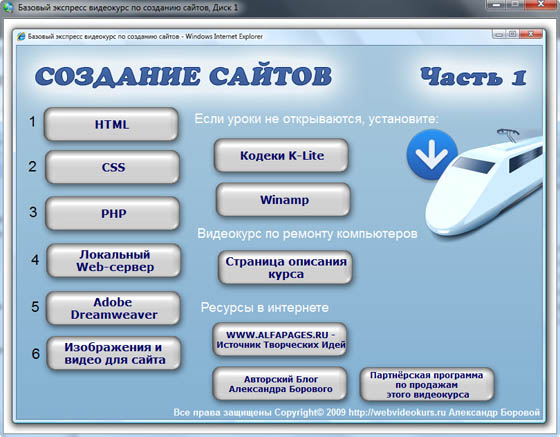
Task: Click text Если уроки не открываются, установите:
Action: [x=316, y=119]
